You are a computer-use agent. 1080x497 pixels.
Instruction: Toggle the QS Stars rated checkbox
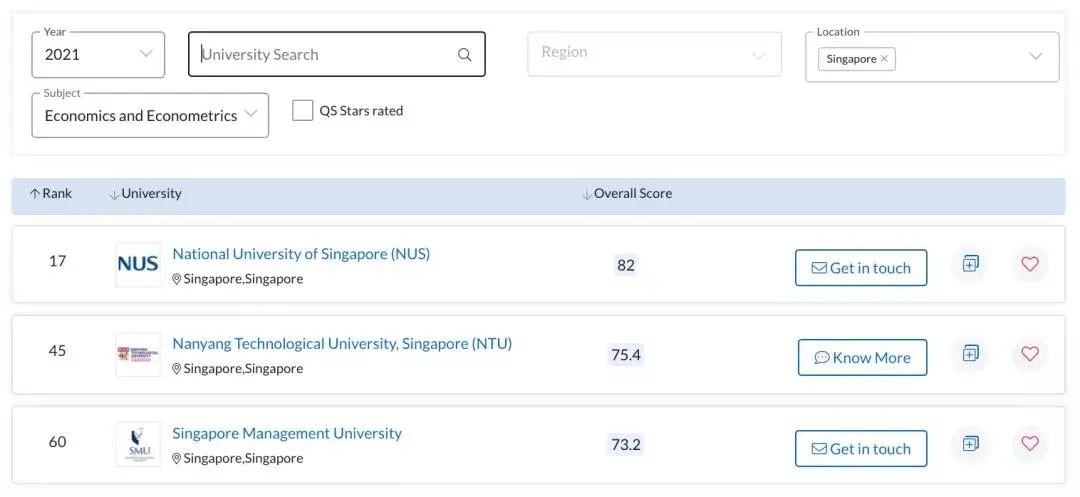(x=302, y=110)
